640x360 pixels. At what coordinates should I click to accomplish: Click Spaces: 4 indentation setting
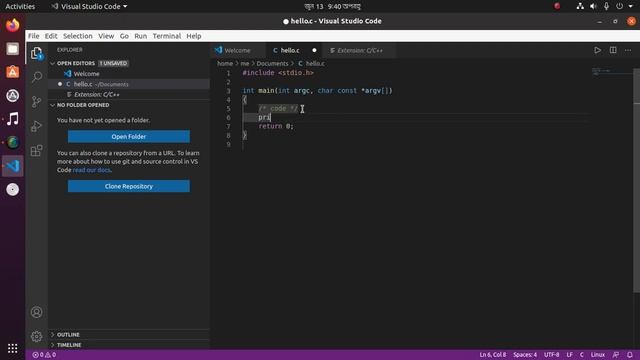525,355
